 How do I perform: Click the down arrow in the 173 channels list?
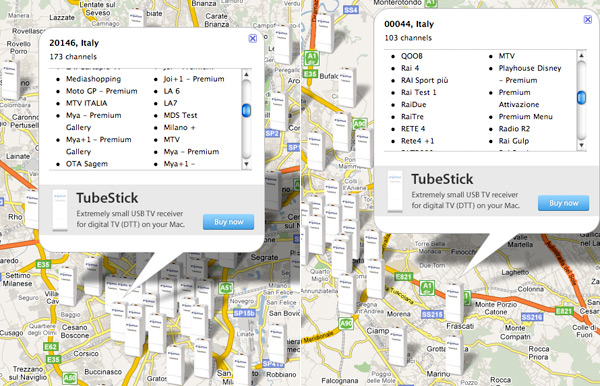pyautogui.click(x=246, y=164)
